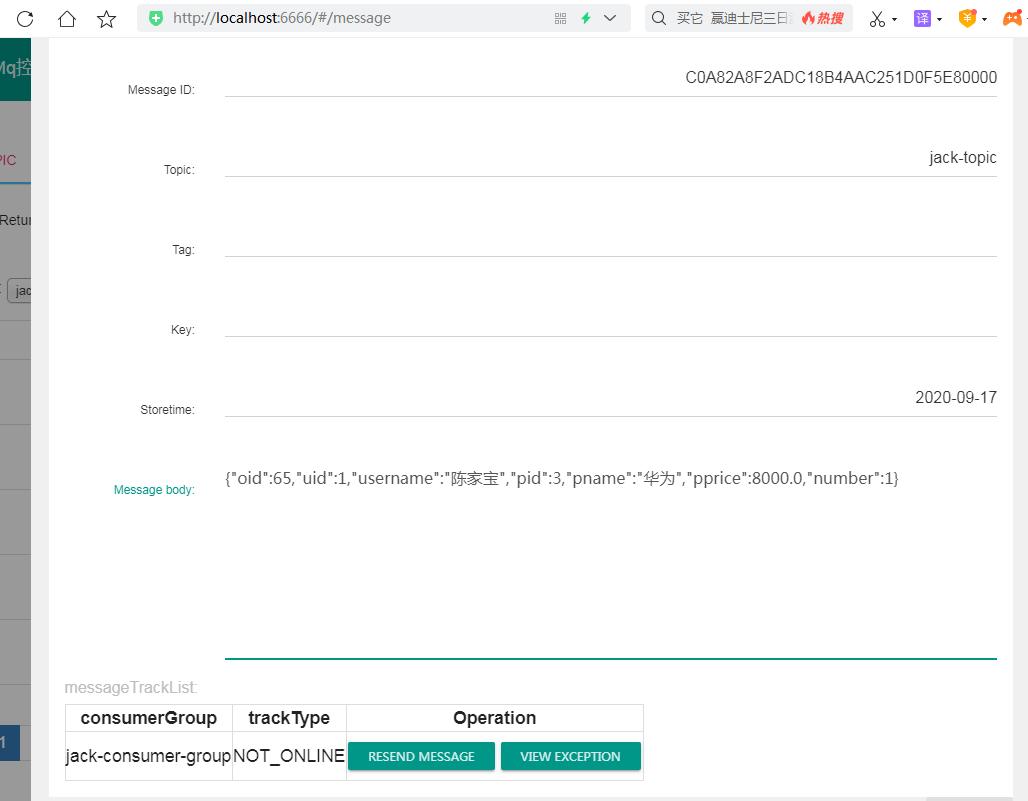Open the purple translate icon
The width and height of the screenshot is (1028, 801).
click(921, 17)
